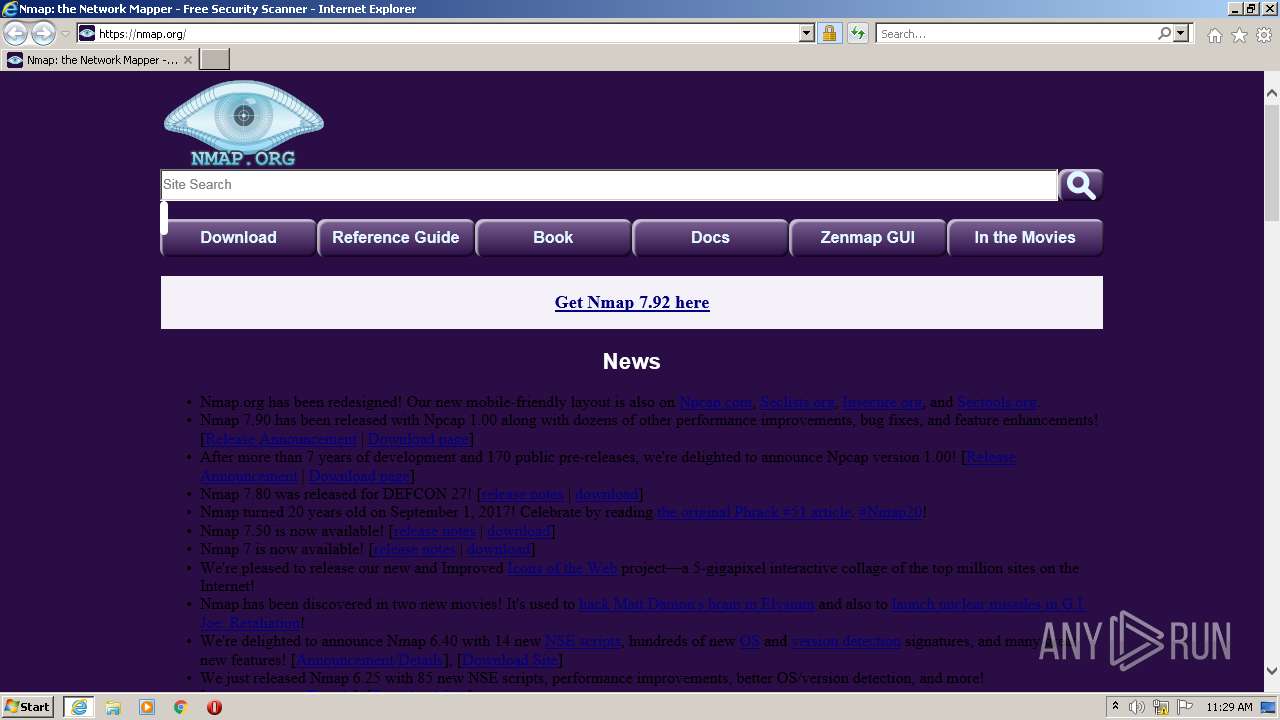The height and width of the screenshot is (720, 1280).
Task: Open the Zenmap GUI page
Action: [x=867, y=238]
